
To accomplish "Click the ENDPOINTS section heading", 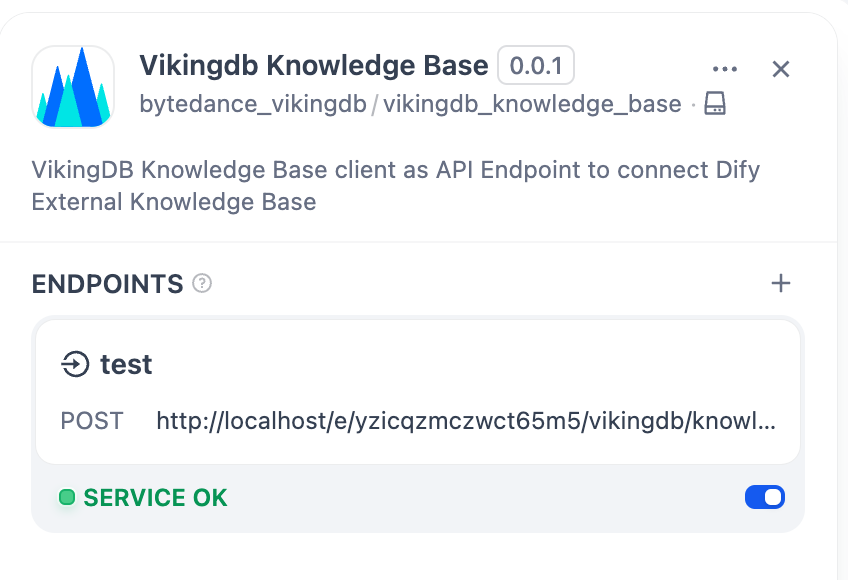I will [x=108, y=284].
